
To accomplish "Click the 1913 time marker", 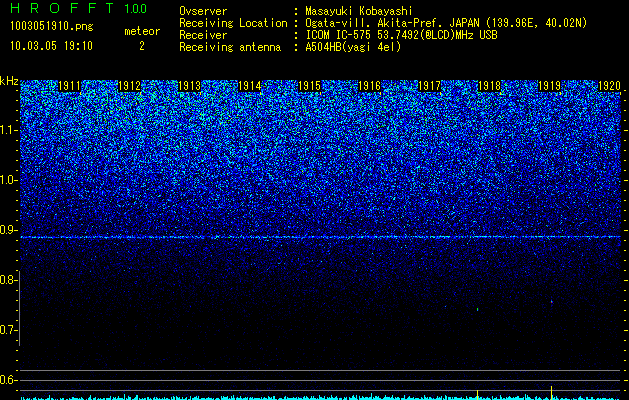I will tap(189, 86).
